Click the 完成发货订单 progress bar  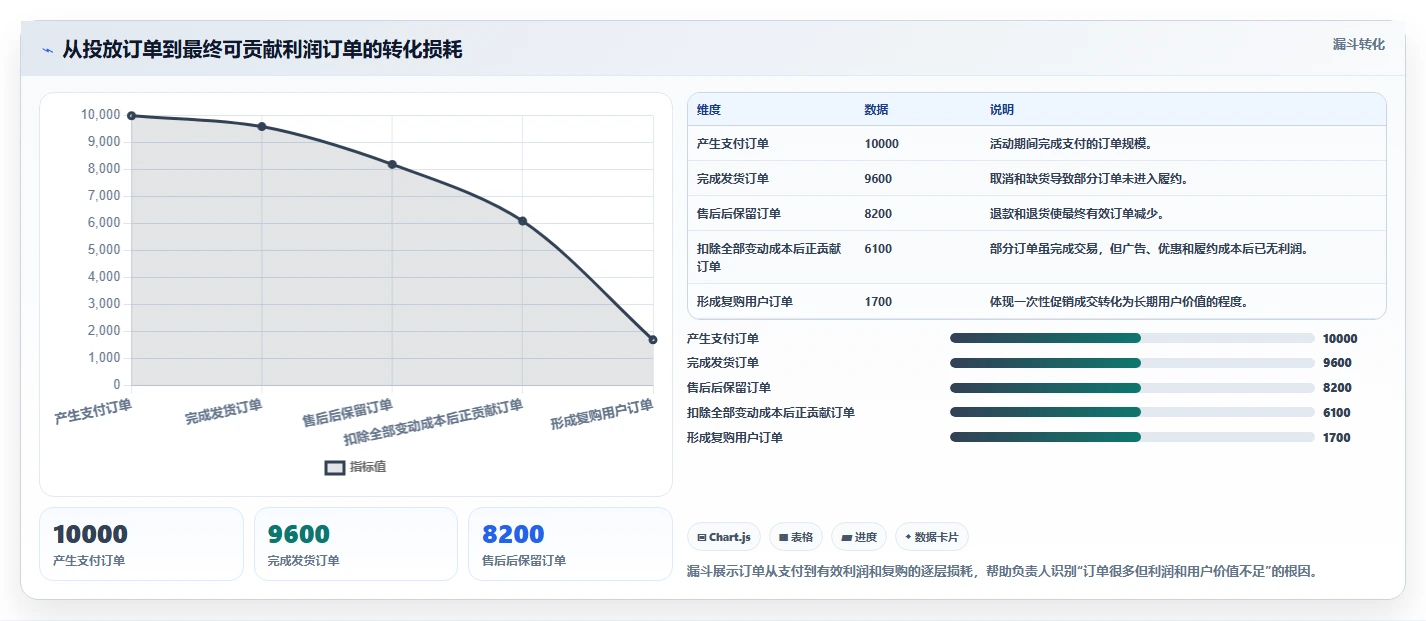coord(1132,363)
